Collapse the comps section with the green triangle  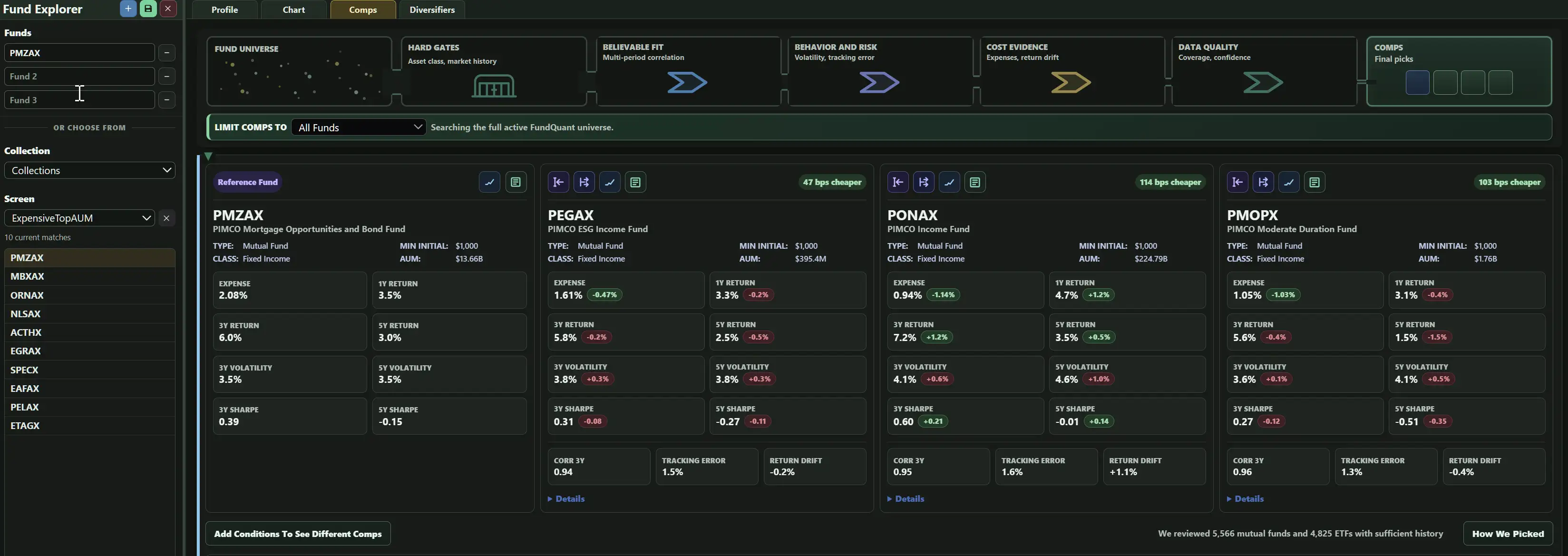(208, 156)
